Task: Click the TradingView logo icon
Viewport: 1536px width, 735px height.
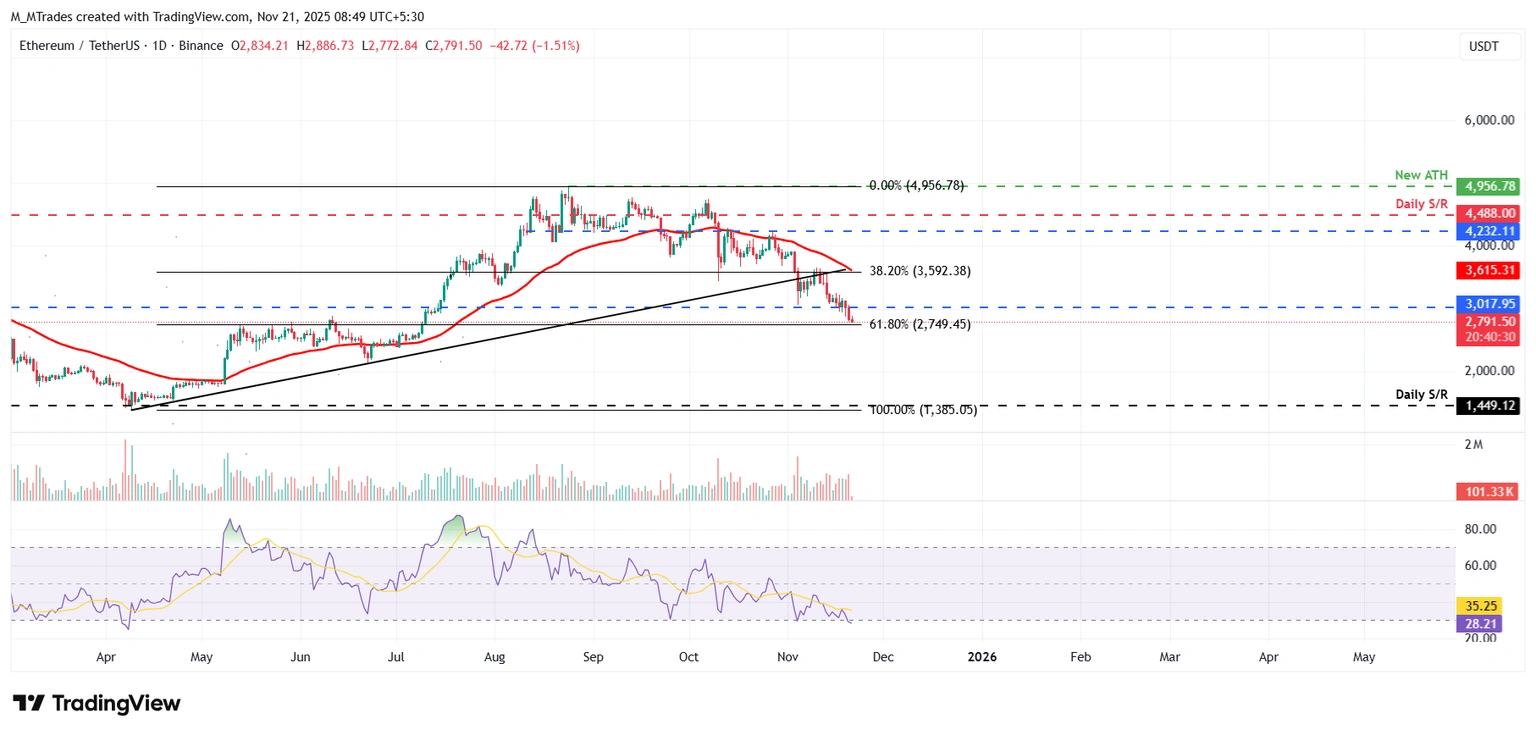Action: (x=28, y=703)
